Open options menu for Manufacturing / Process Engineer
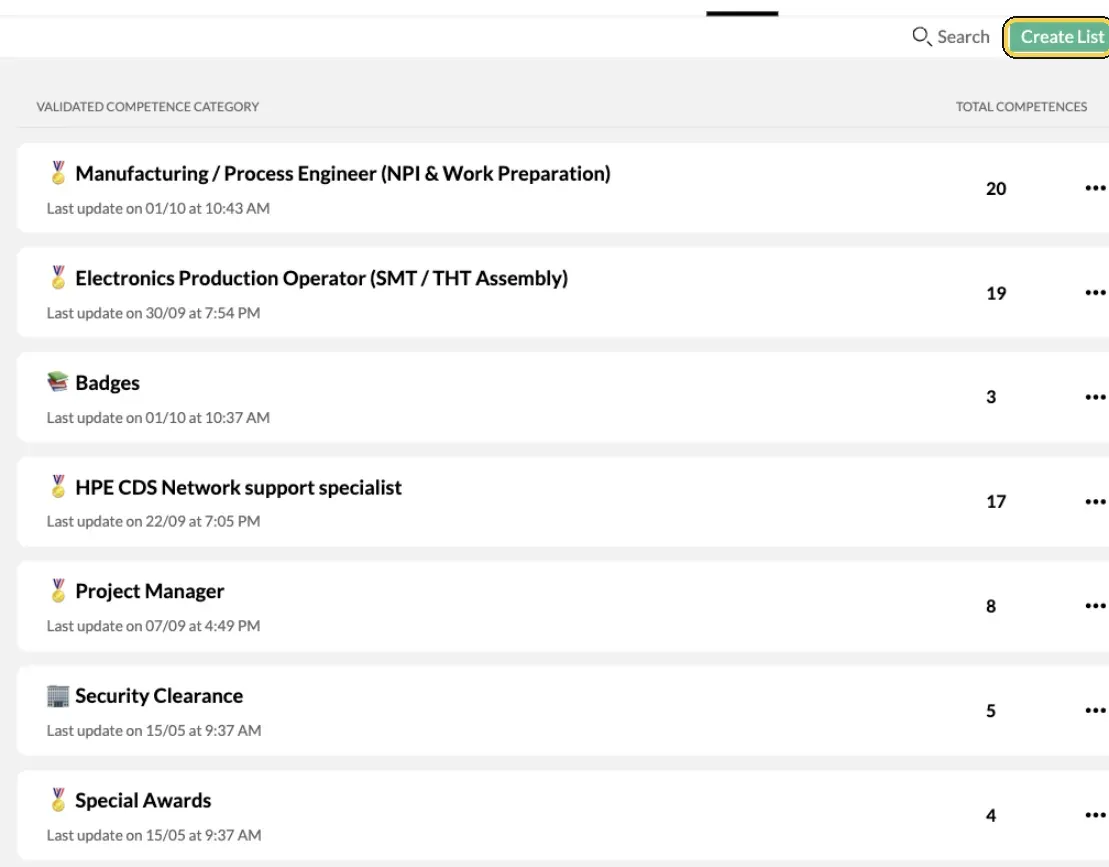The image size is (1109, 867). coord(1095,187)
